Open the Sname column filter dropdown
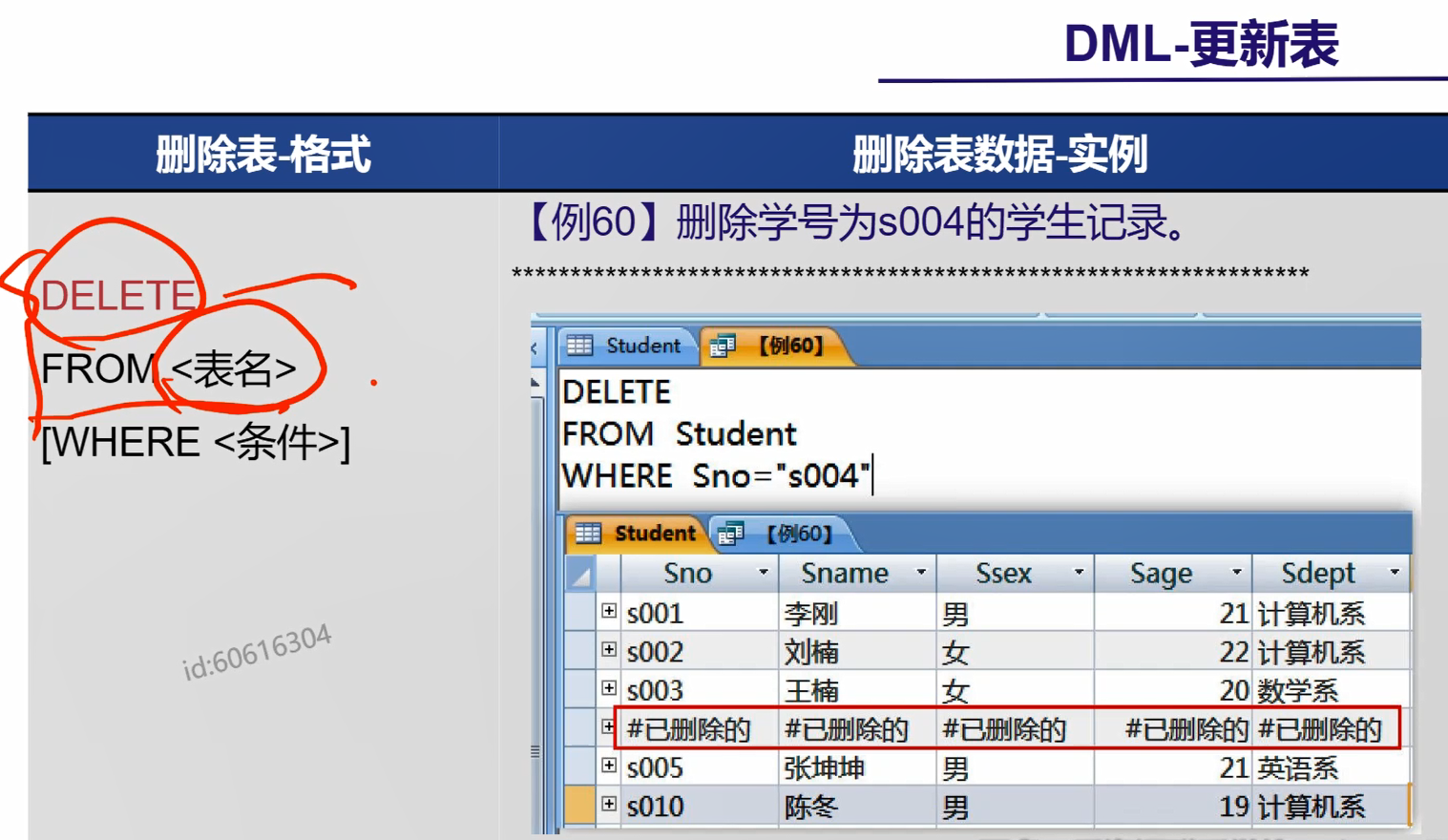Image resolution: width=1448 pixels, height=840 pixels. [x=921, y=573]
